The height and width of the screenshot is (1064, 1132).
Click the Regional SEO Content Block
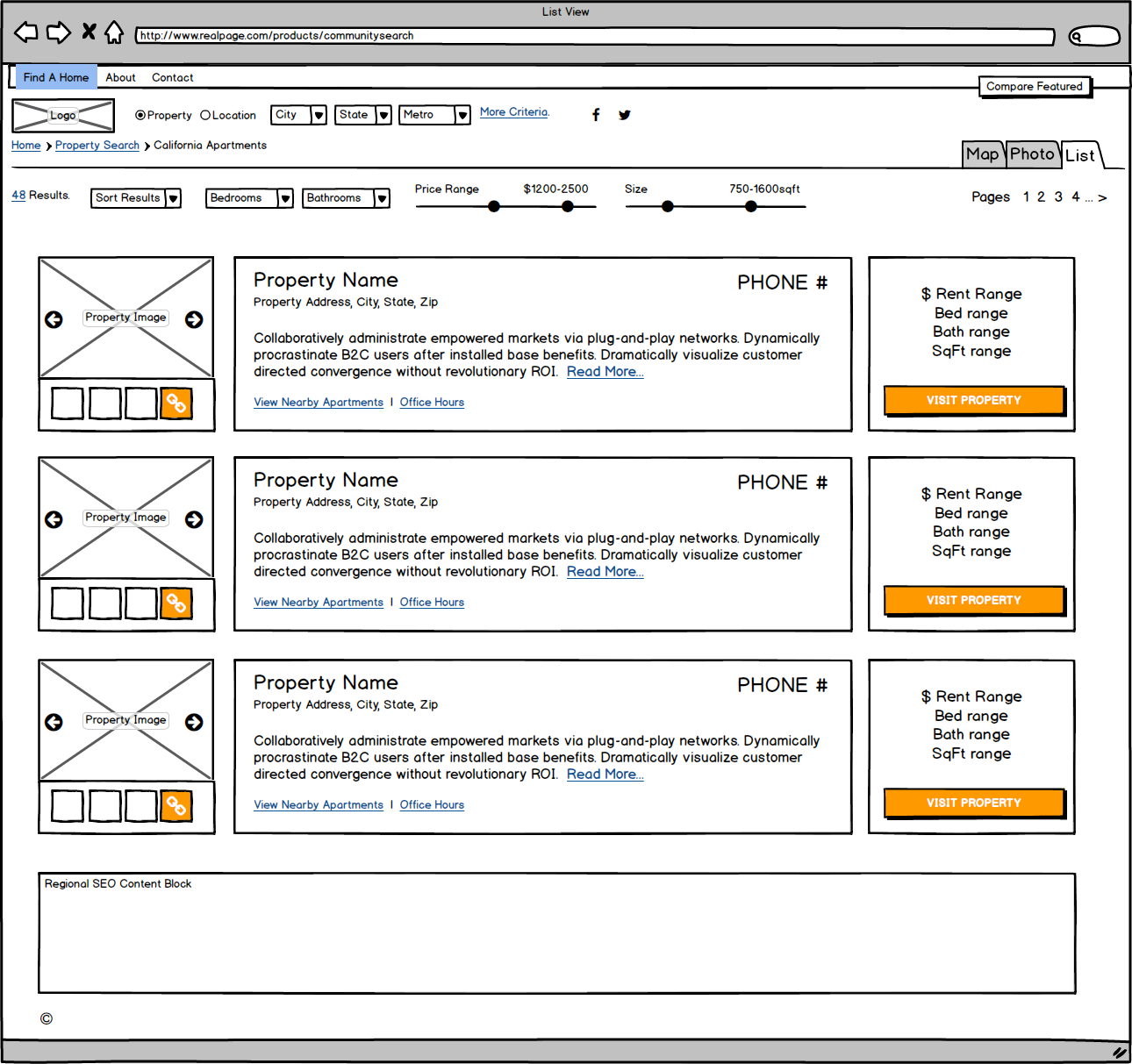tap(557, 933)
